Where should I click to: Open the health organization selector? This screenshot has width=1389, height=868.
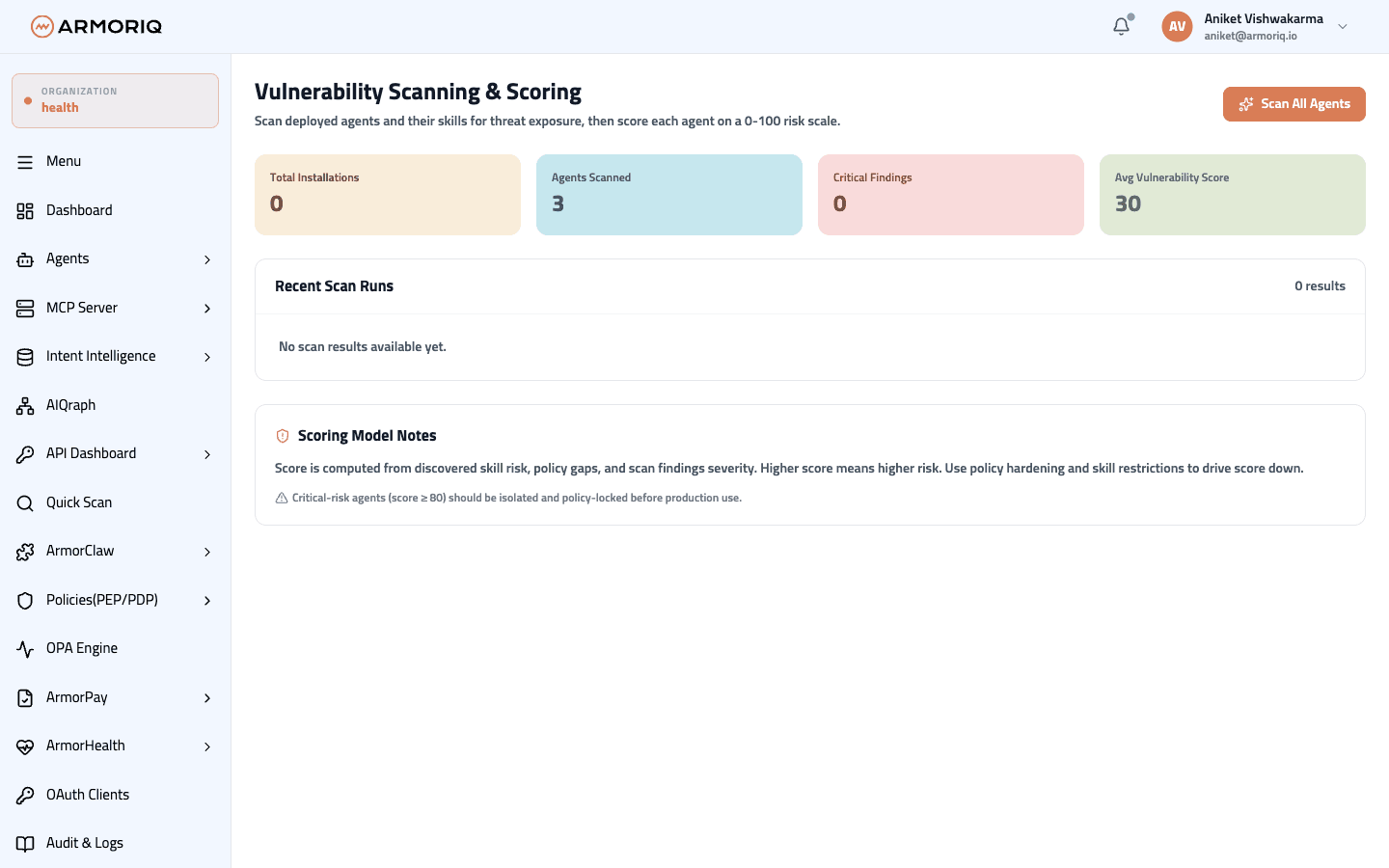(x=115, y=100)
